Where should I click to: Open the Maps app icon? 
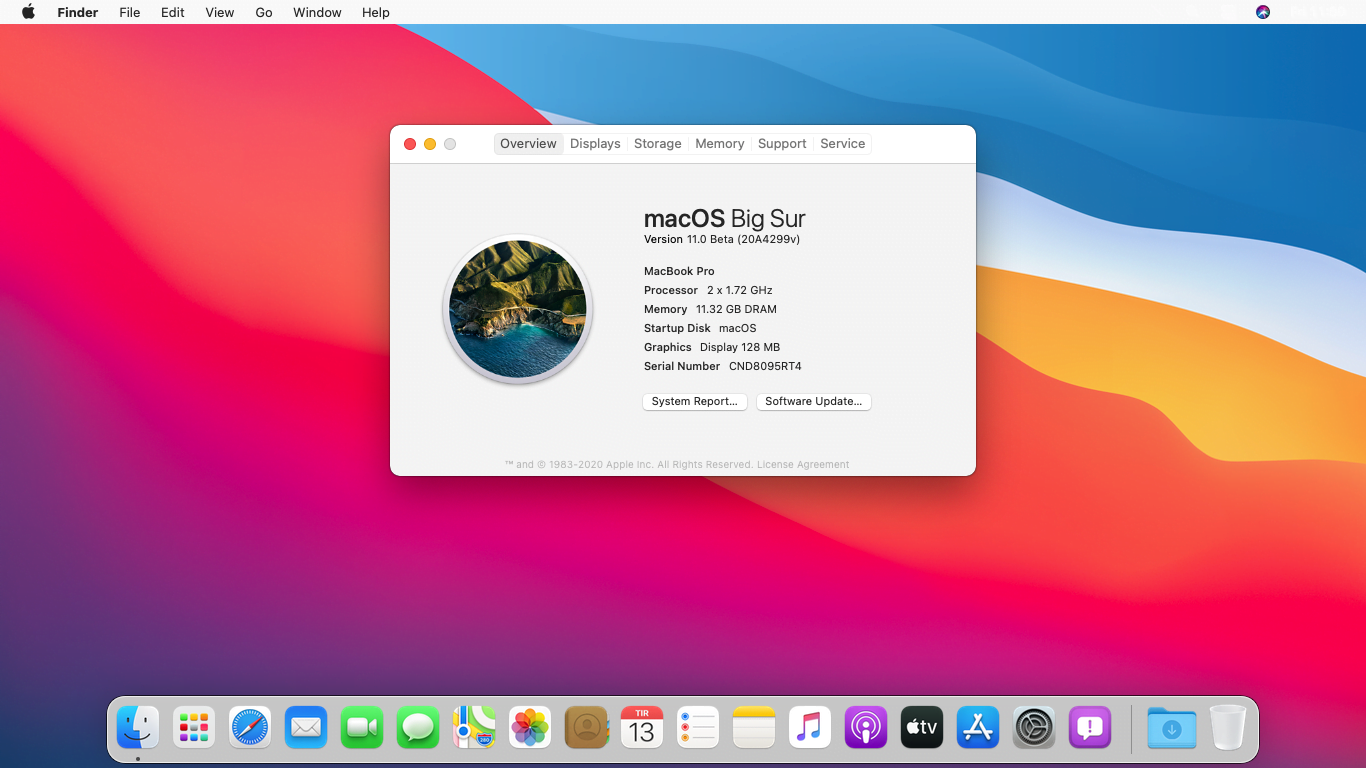point(474,727)
